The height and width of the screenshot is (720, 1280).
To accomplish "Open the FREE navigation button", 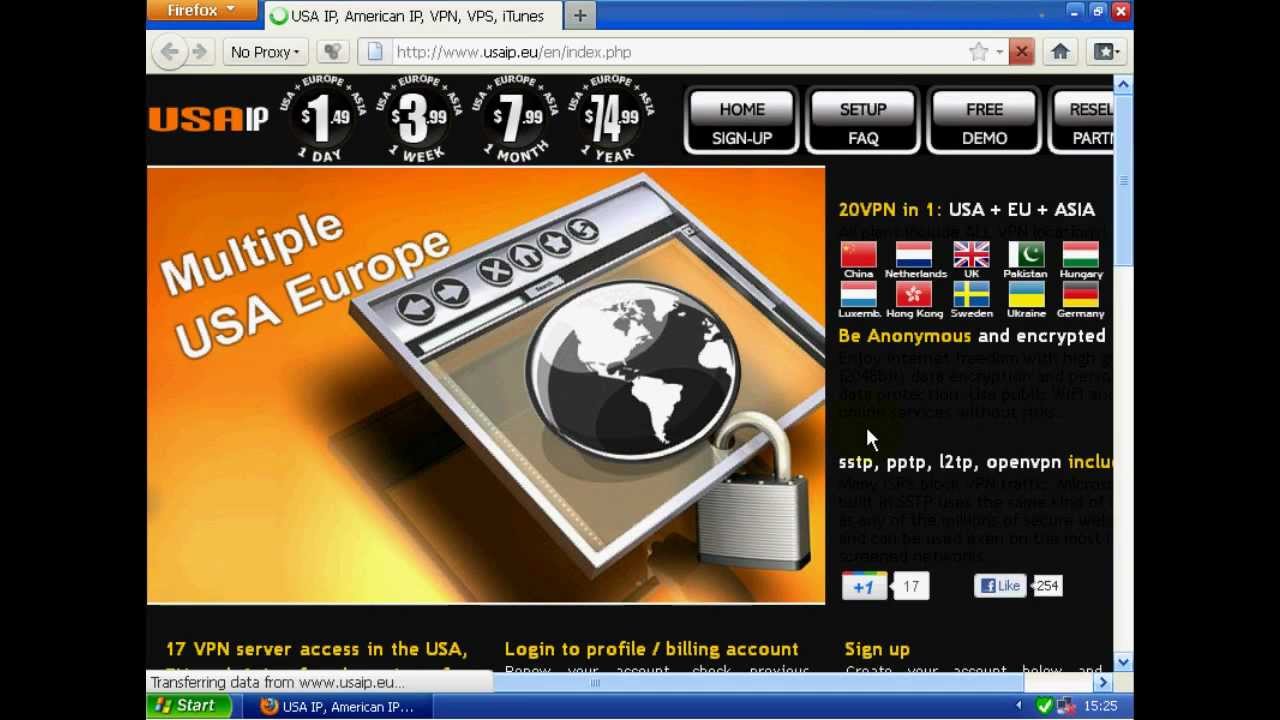I will [x=984, y=109].
